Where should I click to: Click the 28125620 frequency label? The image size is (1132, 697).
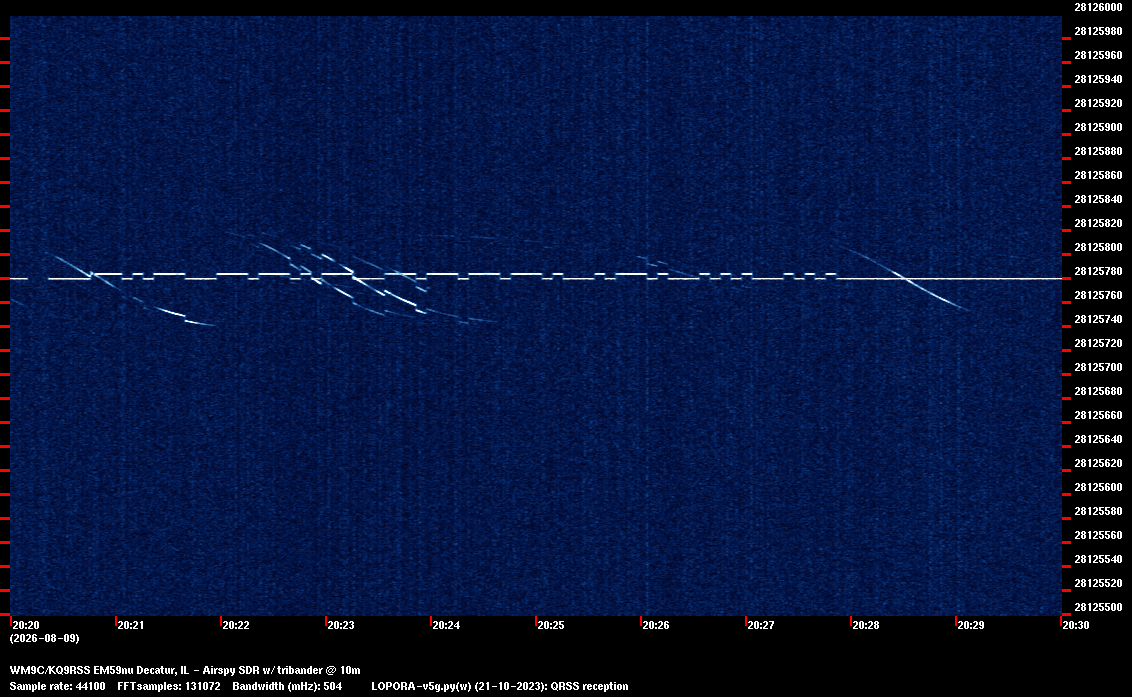point(1098,463)
